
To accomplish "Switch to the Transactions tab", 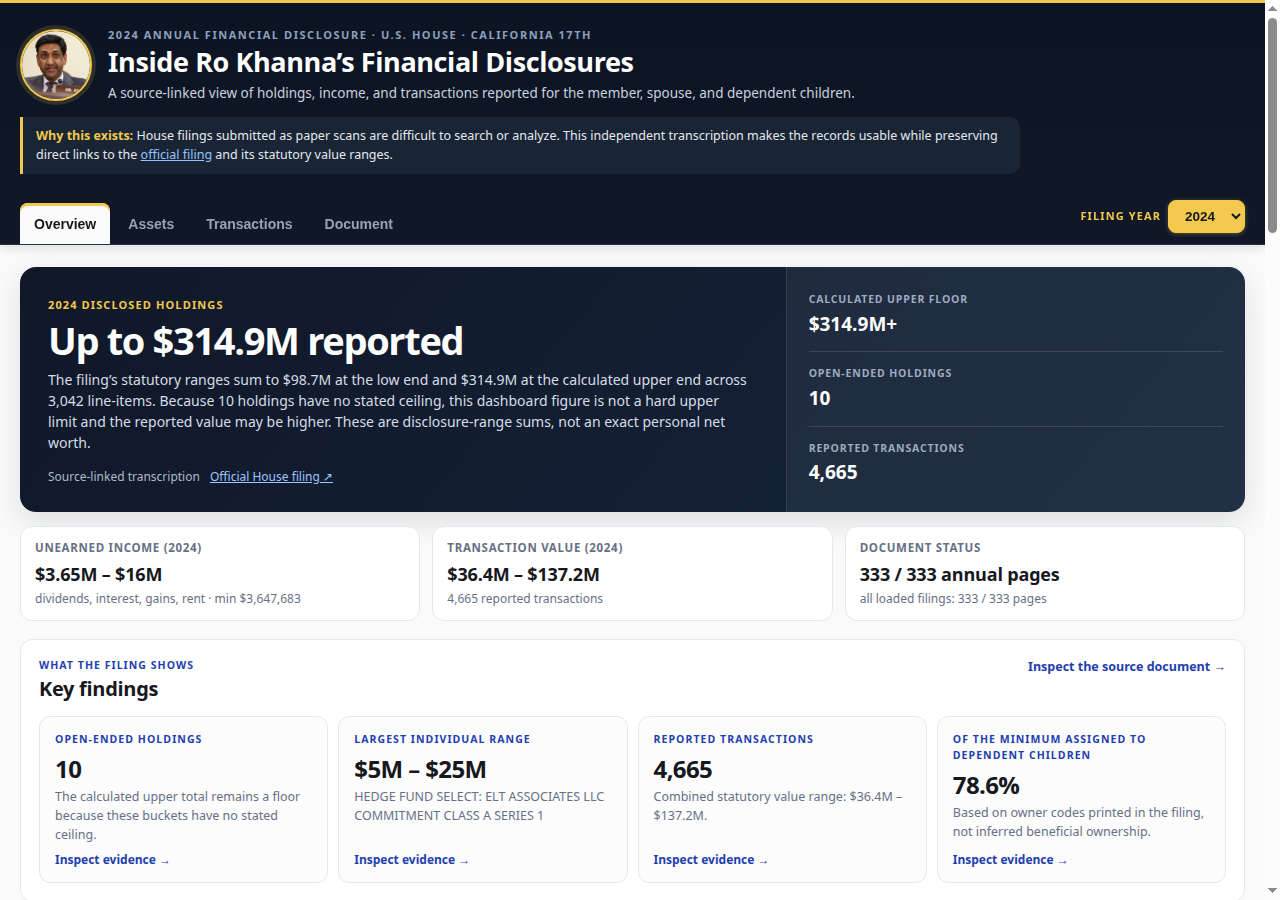I will (x=249, y=224).
